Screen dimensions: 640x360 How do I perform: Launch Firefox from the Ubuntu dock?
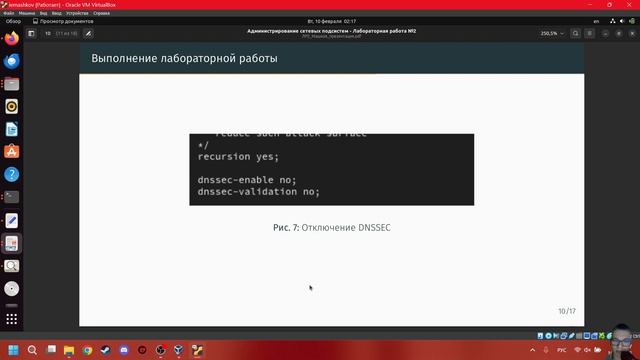pyautogui.click(x=11, y=39)
